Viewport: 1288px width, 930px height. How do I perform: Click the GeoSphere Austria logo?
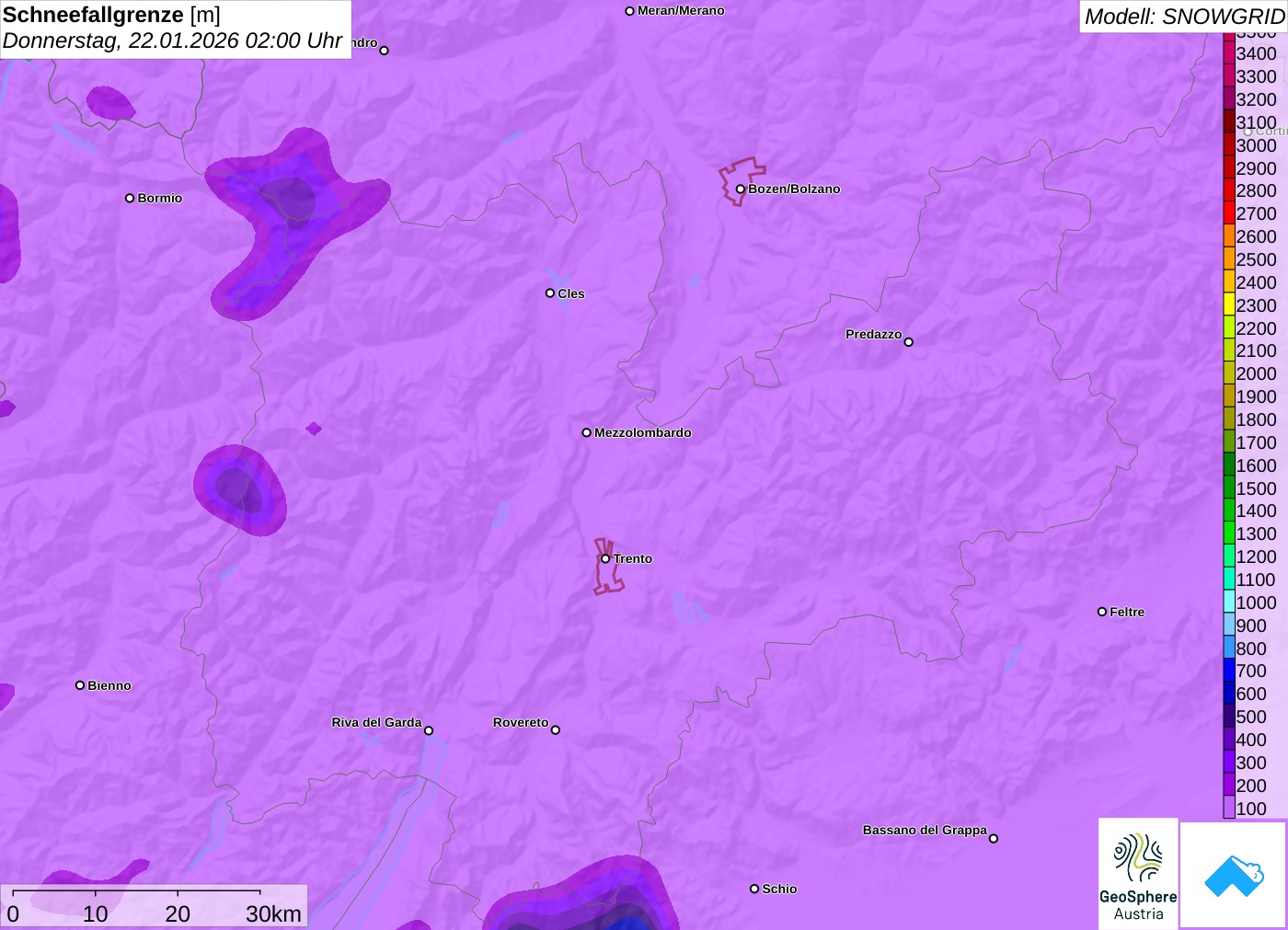pos(1138,873)
